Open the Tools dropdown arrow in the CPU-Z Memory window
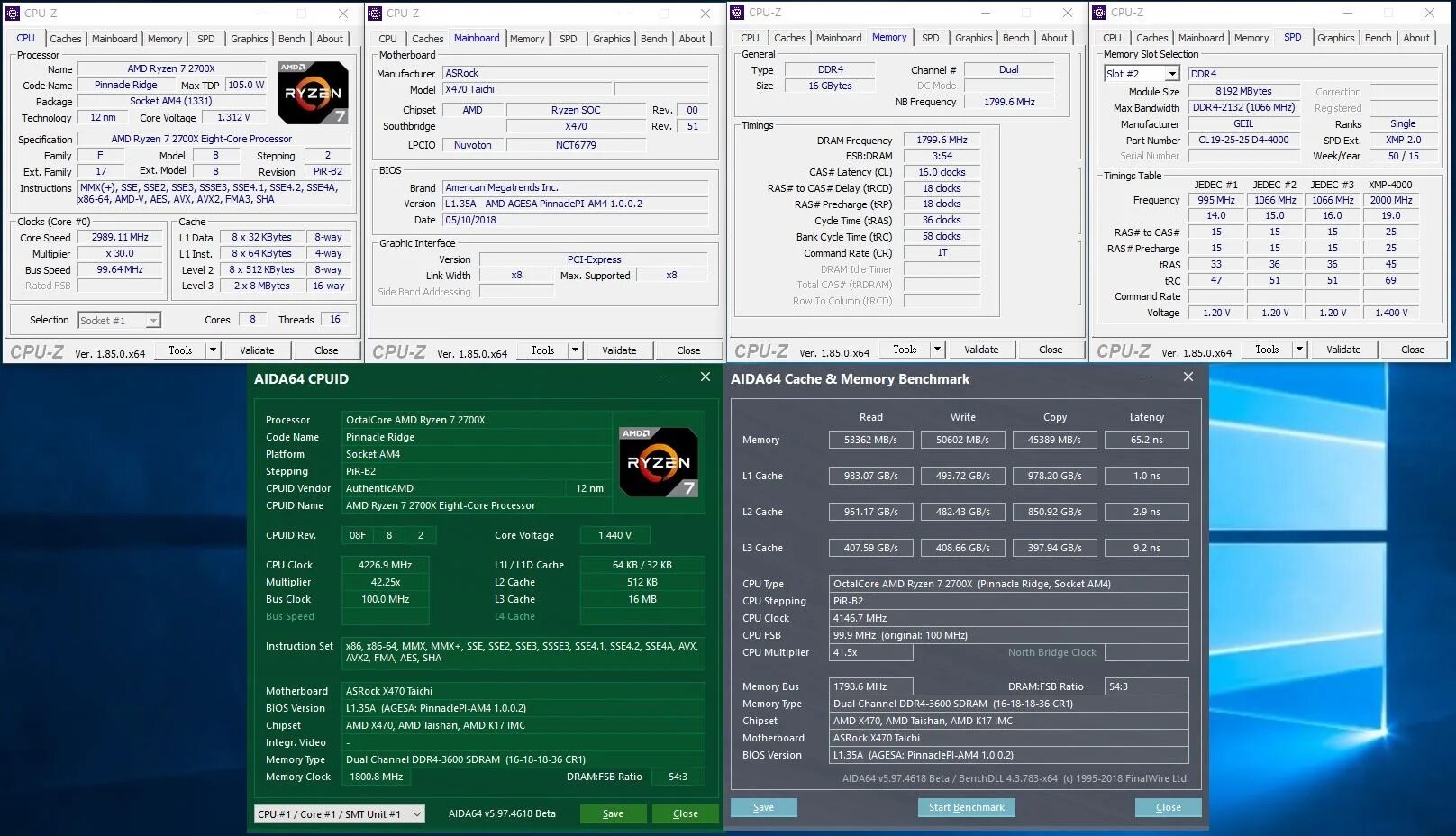Screen dimensions: 1456x836 point(937,350)
